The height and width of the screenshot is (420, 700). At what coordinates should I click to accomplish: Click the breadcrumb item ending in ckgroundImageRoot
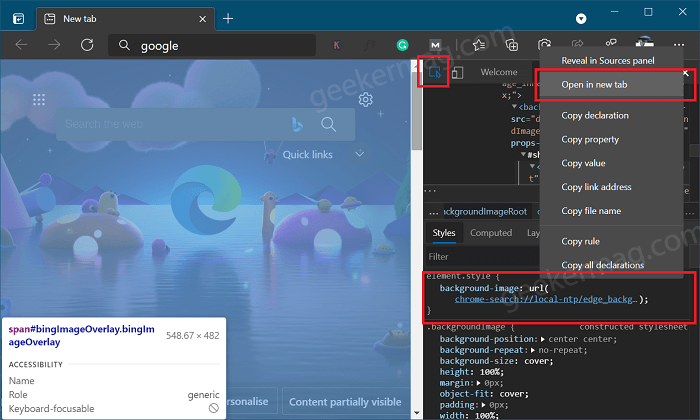pos(485,212)
